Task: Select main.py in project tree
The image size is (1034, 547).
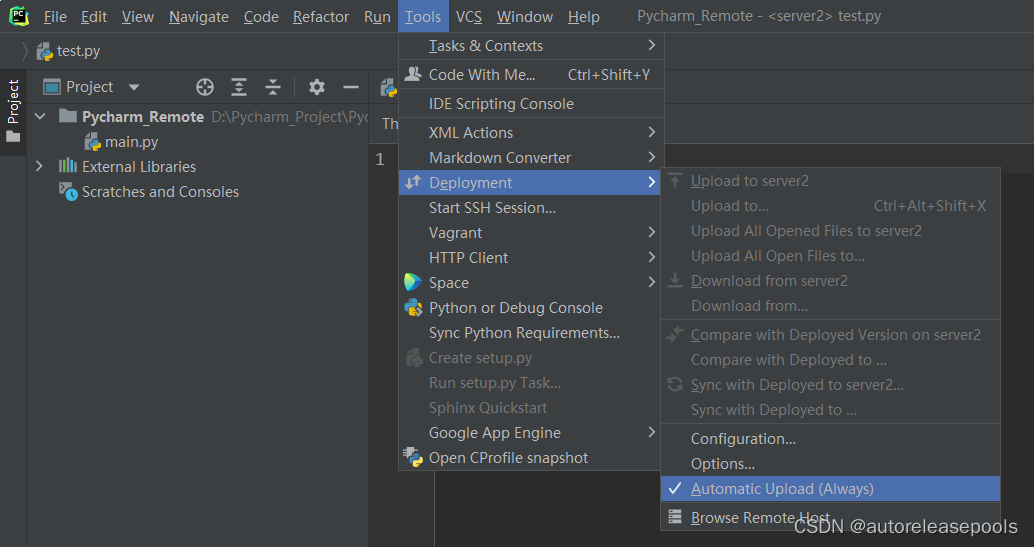Action: pyautogui.click(x=121, y=142)
